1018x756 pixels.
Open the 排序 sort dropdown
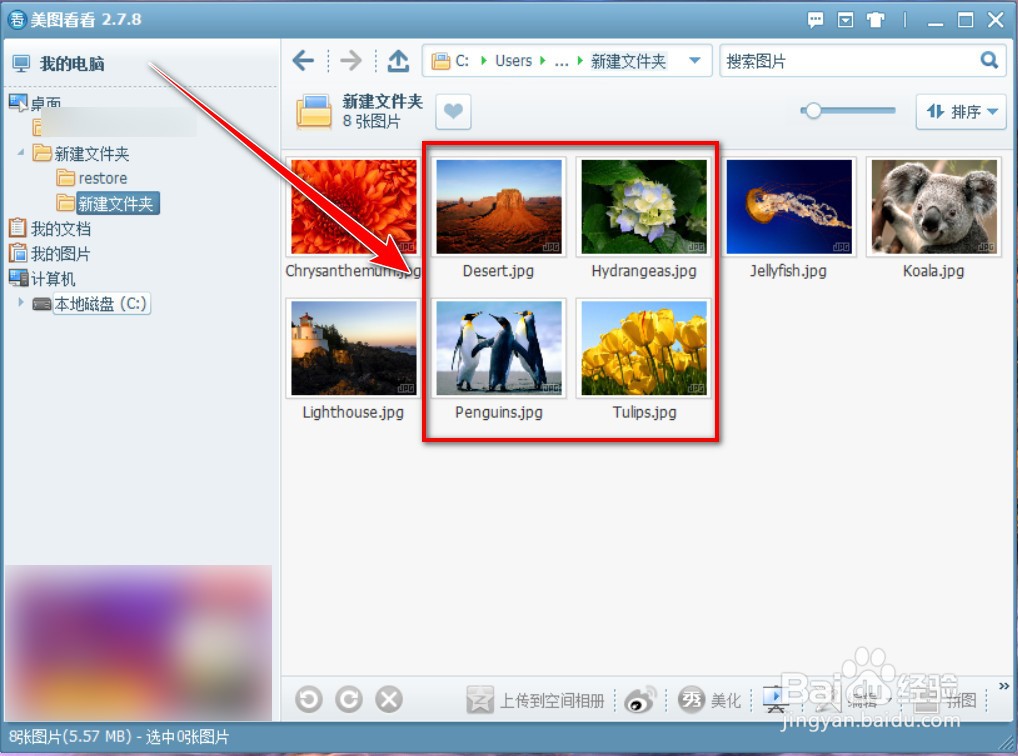coord(961,112)
